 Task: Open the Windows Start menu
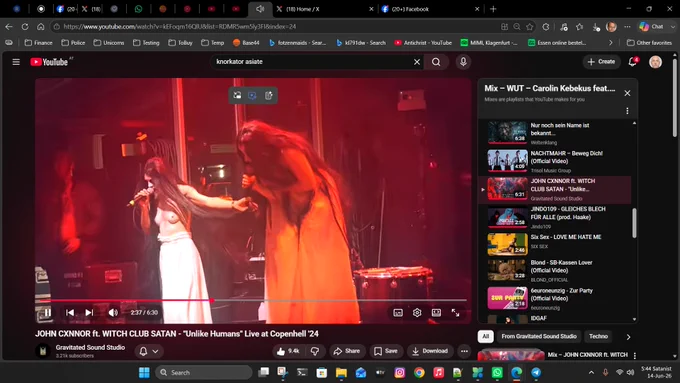pyautogui.click(x=144, y=373)
